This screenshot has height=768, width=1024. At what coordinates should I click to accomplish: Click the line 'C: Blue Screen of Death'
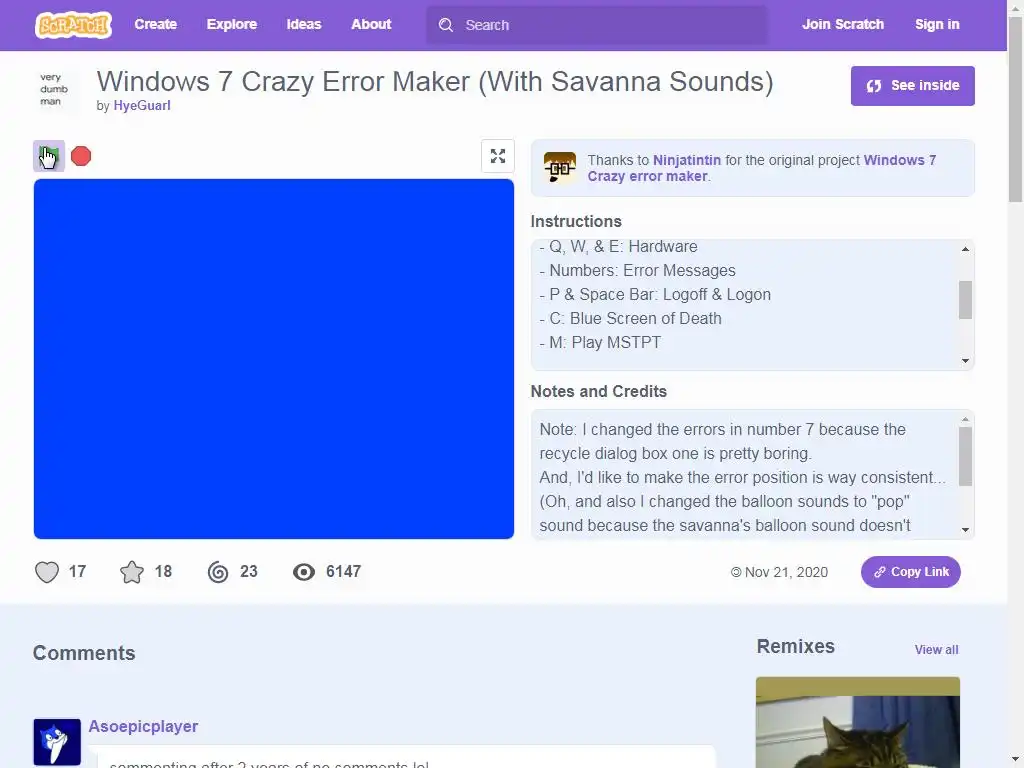(631, 319)
